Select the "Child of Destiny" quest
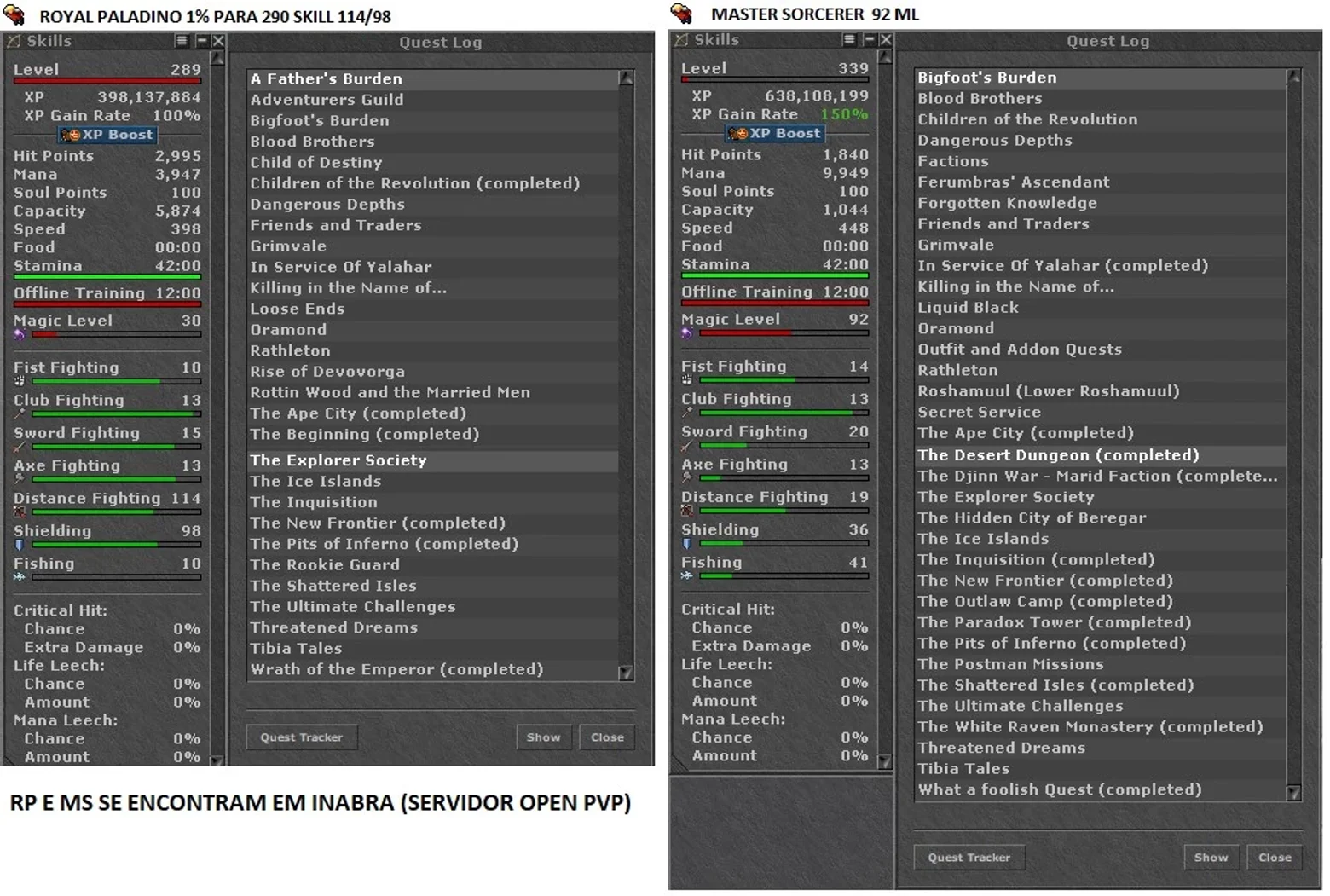Screen dimensions: 1330x896 [x=433, y=162]
